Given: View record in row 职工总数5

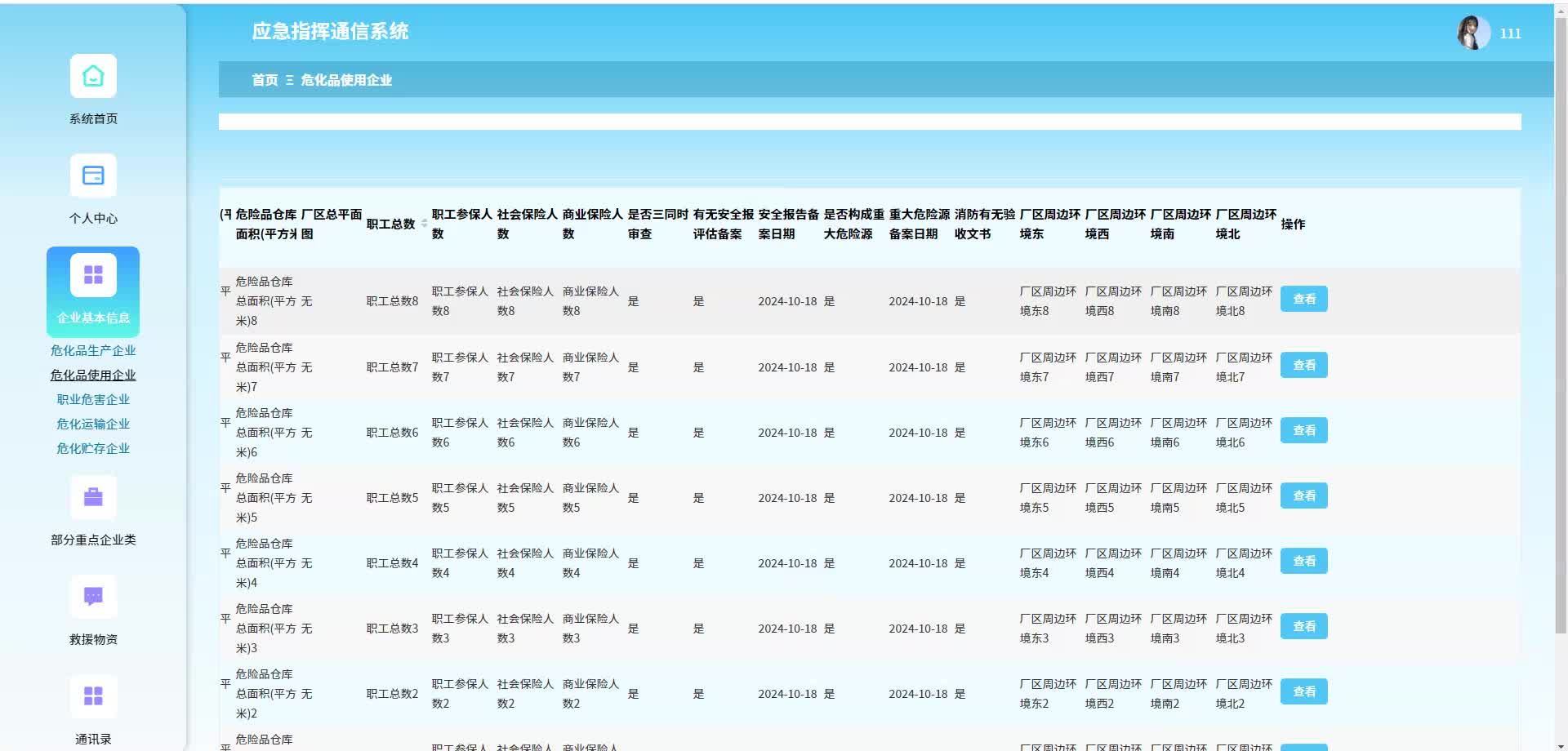Looking at the screenshot, I should tap(1303, 495).
